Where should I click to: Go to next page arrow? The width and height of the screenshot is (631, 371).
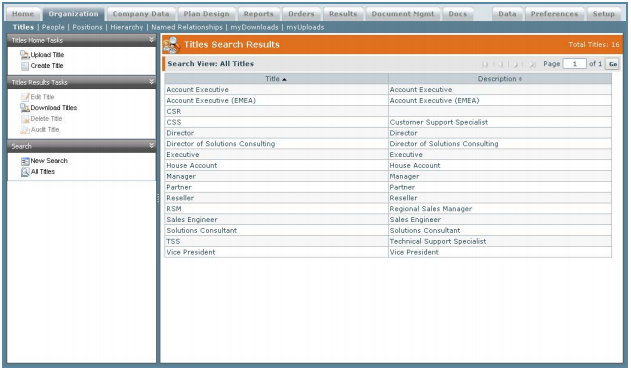tap(516, 64)
